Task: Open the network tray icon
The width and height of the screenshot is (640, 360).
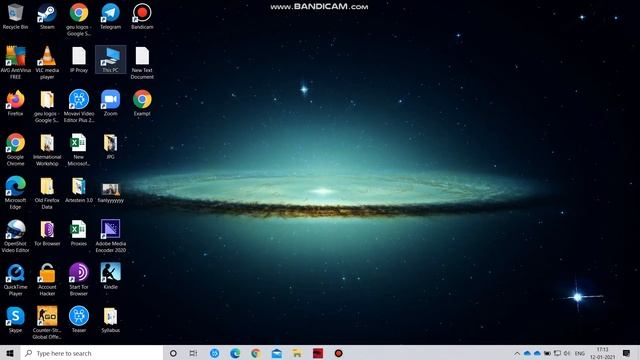Action: coord(557,353)
